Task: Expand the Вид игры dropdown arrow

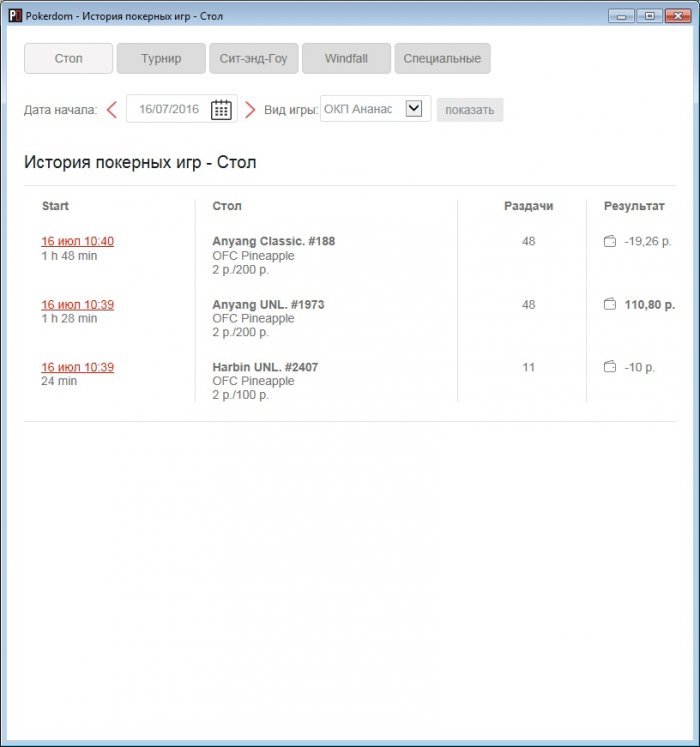Action: click(x=414, y=109)
